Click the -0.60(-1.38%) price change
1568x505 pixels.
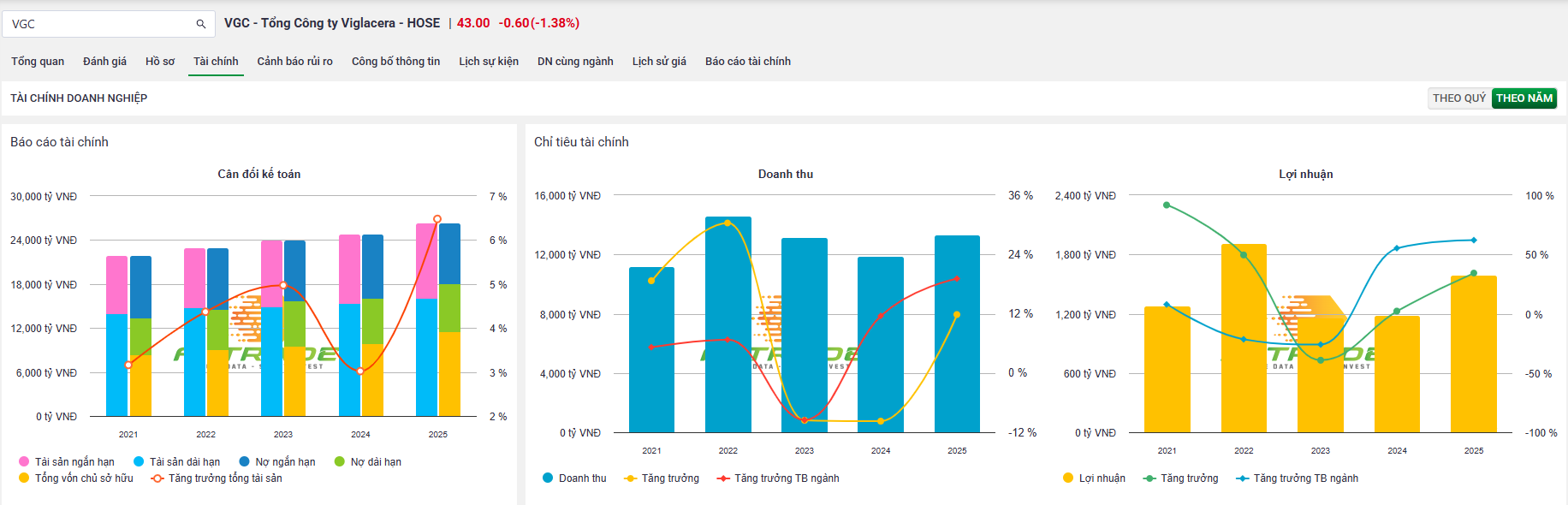pyautogui.click(x=539, y=23)
